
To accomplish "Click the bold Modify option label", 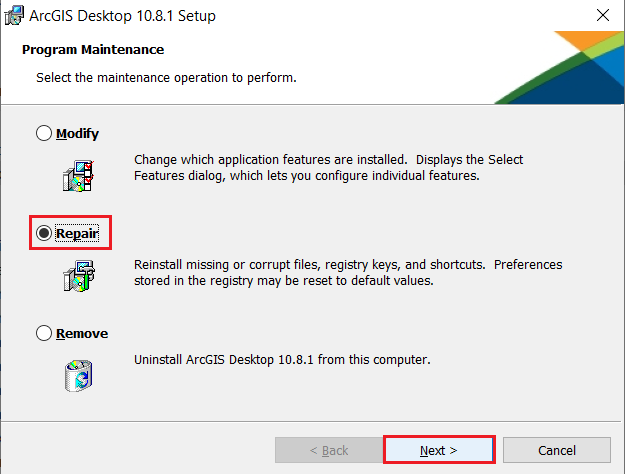I will point(77,133).
